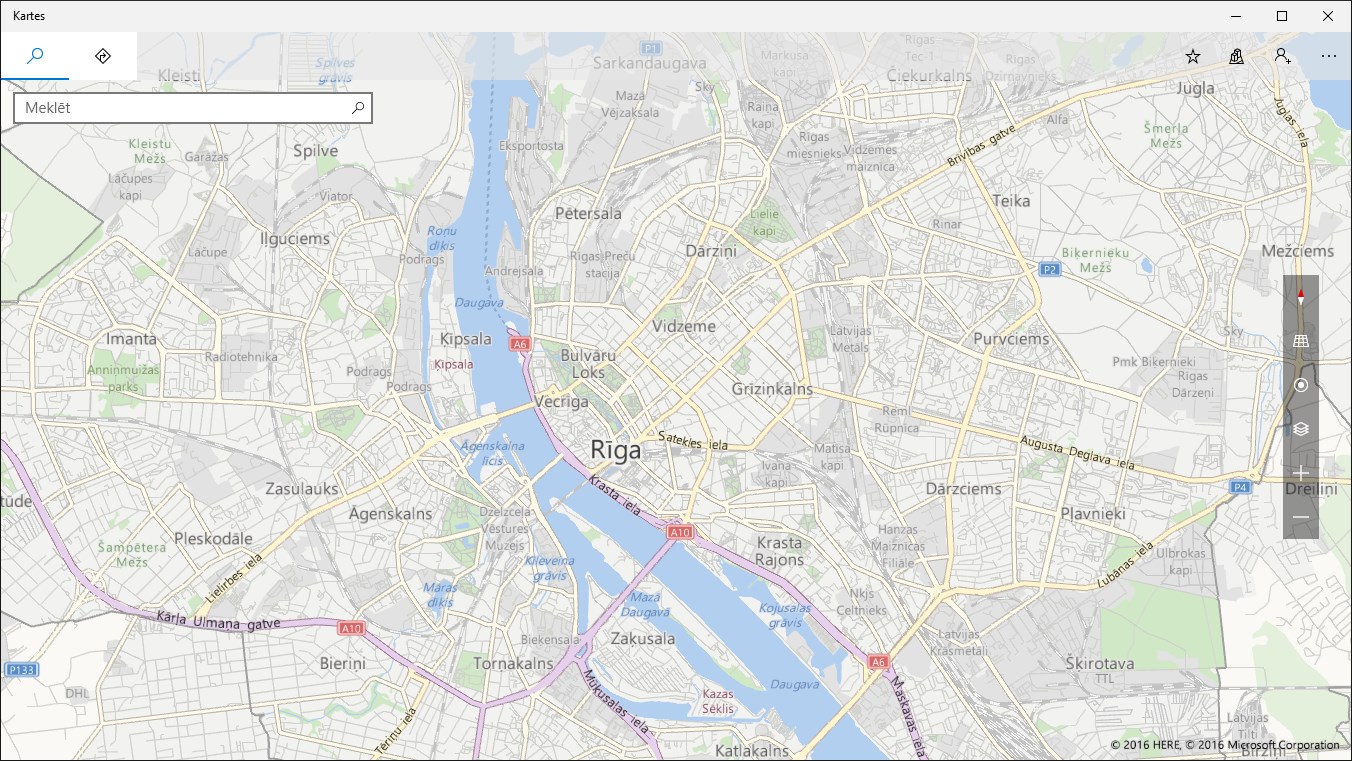Click the Zakusala label
This screenshot has height=761, width=1352.
coord(643,639)
